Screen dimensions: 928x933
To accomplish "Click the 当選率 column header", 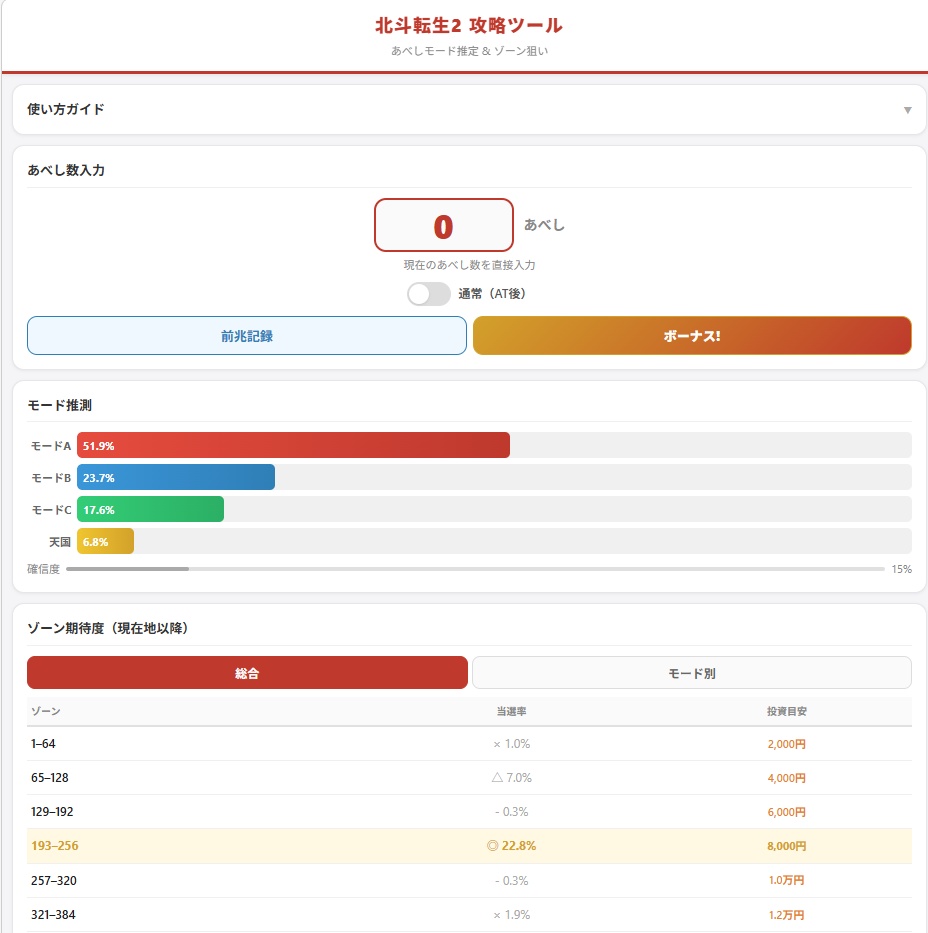I will pos(512,711).
